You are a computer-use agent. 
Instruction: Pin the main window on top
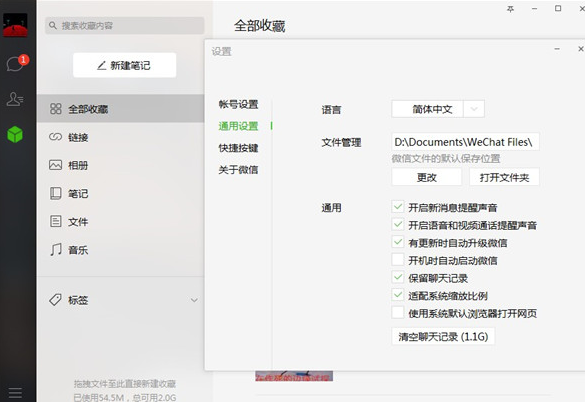[510, 9]
